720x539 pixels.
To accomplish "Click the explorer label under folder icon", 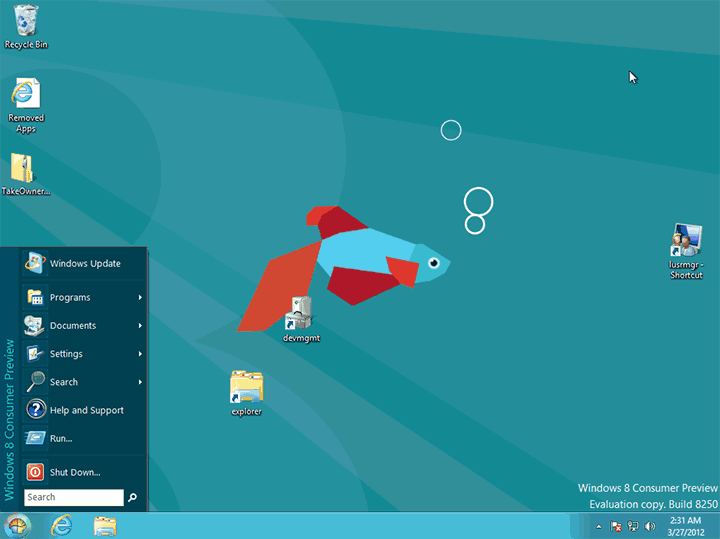I will (x=247, y=412).
